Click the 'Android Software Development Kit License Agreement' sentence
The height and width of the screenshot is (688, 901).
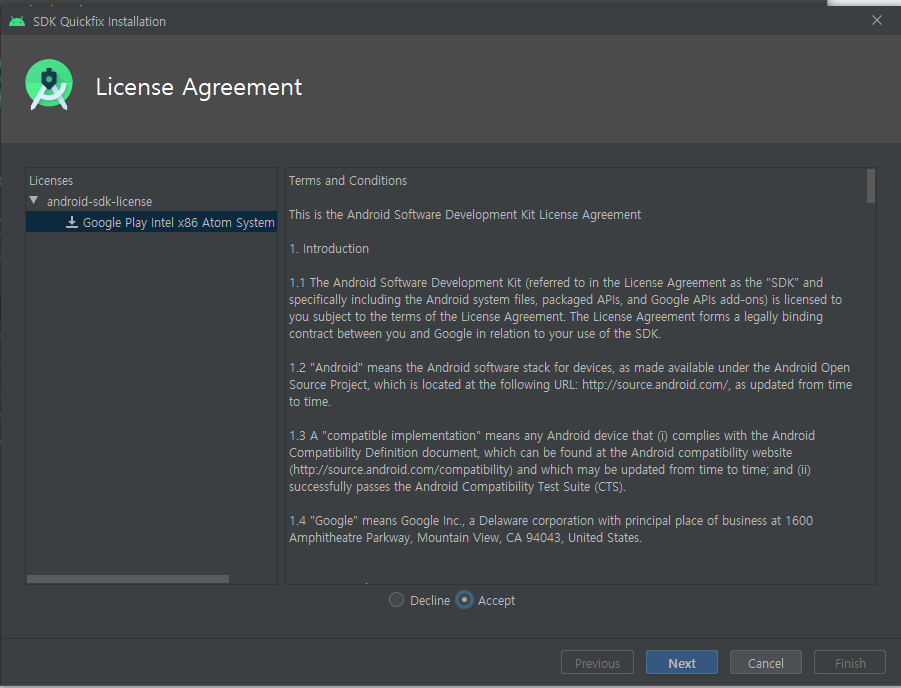[x=465, y=215]
